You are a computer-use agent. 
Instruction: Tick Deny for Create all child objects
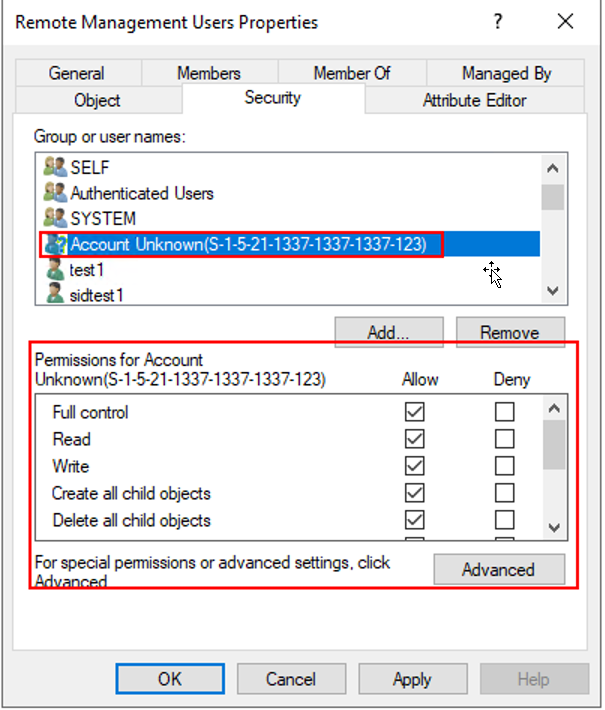505,493
